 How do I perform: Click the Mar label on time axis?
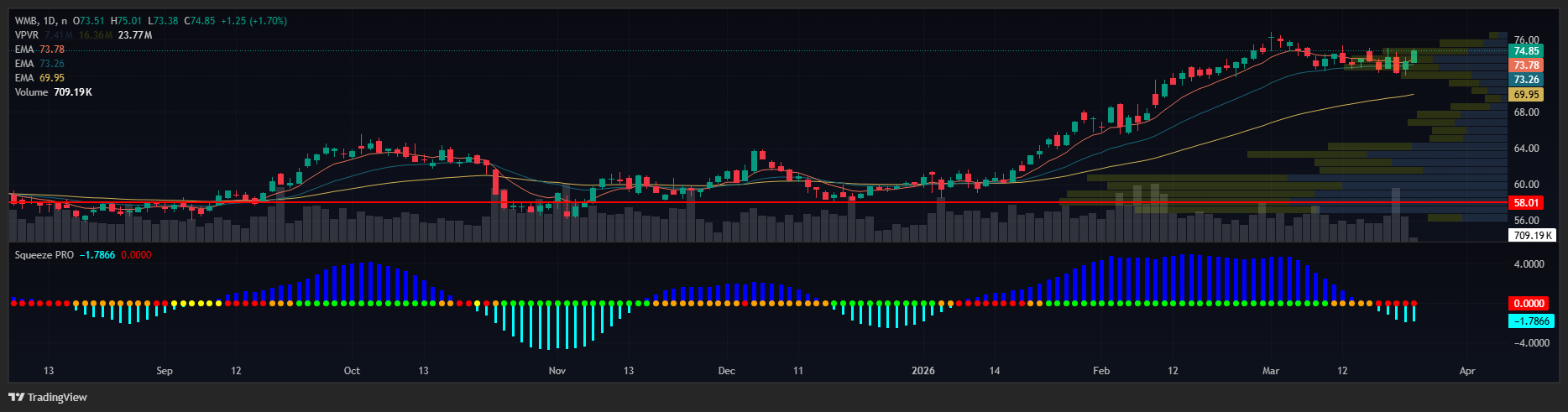click(1271, 371)
